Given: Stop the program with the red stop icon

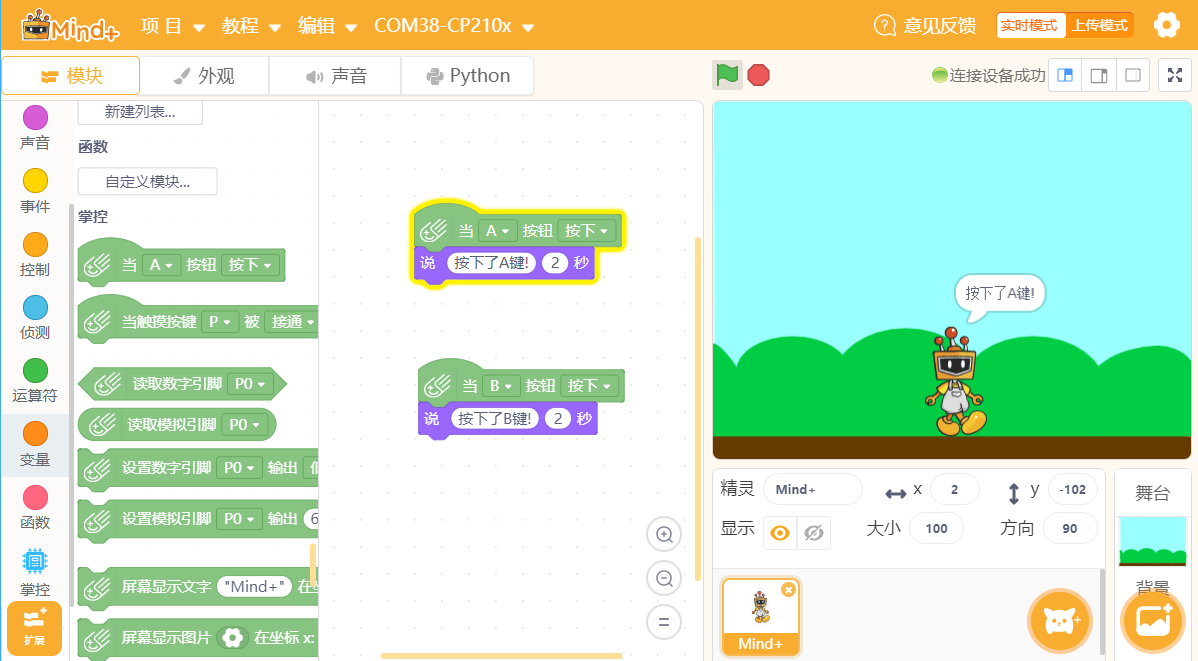Looking at the screenshot, I should [759, 75].
